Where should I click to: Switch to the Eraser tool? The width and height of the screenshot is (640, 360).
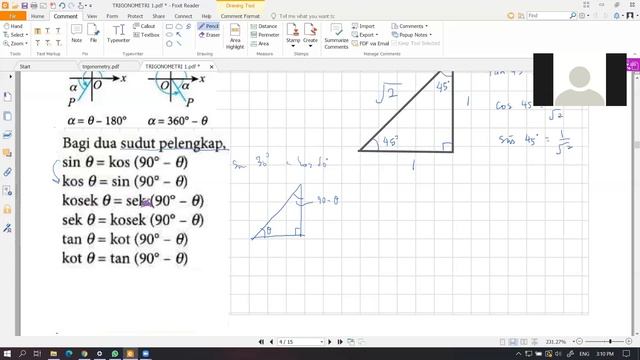tap(209, 35)
